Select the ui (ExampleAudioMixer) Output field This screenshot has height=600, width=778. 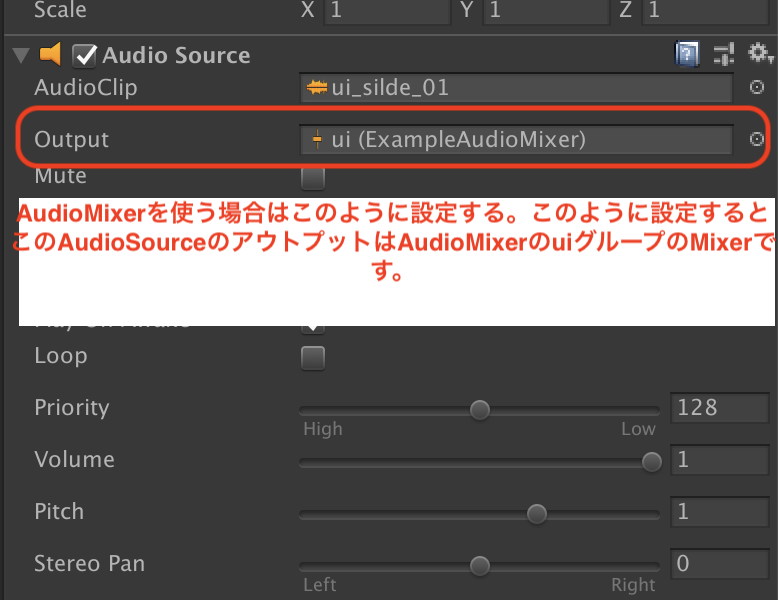[516, 139]
